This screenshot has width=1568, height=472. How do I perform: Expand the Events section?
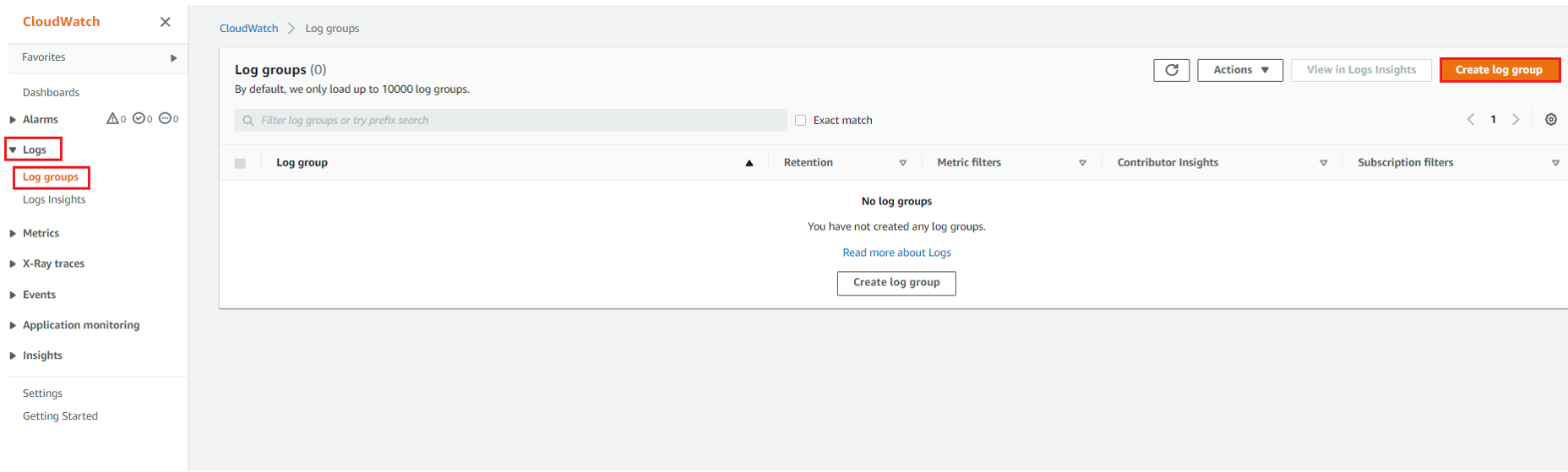coord(13,296)
